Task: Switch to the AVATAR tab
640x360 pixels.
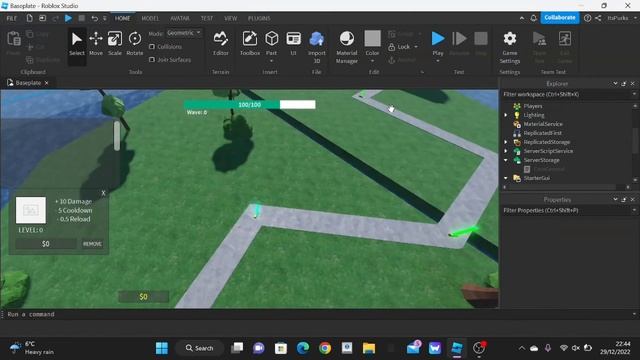Action: pos(180,18)
